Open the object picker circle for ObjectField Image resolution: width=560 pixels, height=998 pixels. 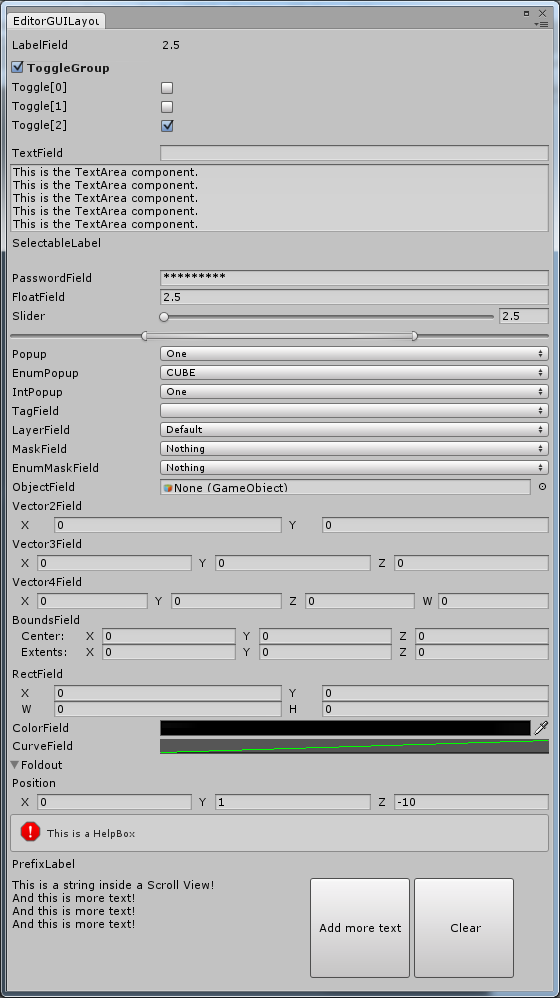pos(542,487)
